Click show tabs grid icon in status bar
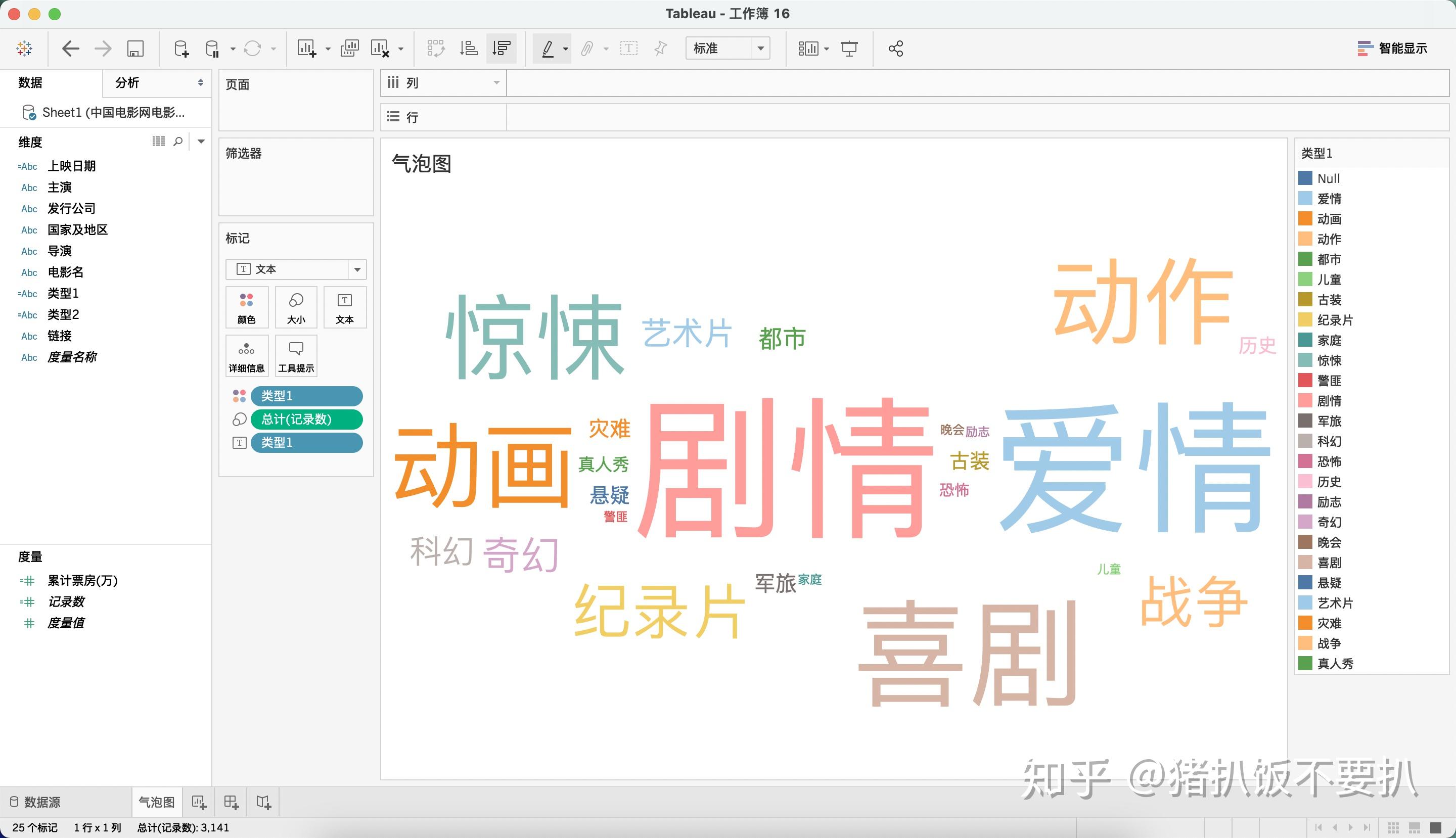This screenshot has width=1456, height=838. pos(1393,828)
